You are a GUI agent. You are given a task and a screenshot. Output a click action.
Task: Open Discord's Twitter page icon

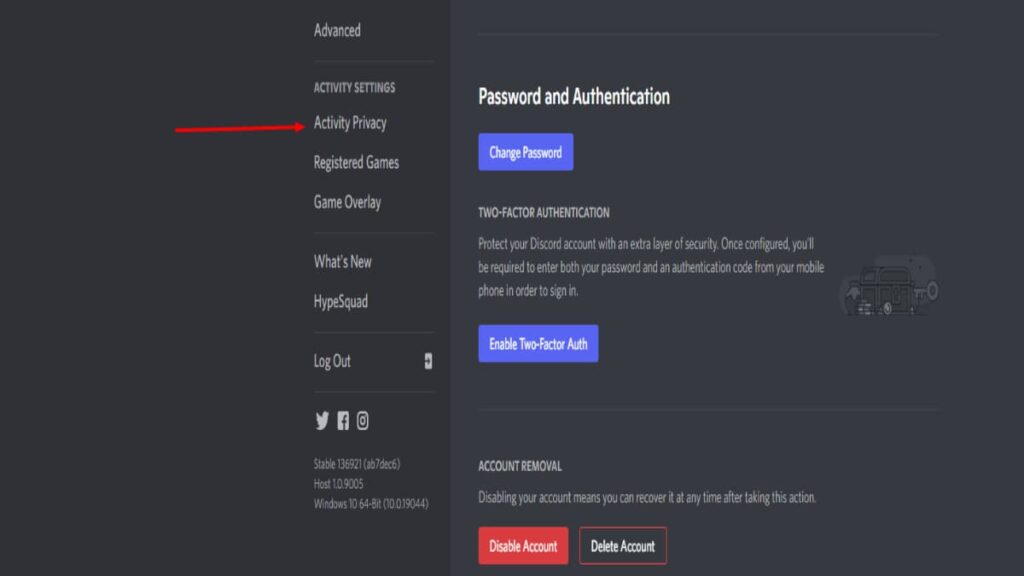click(322, 421)
